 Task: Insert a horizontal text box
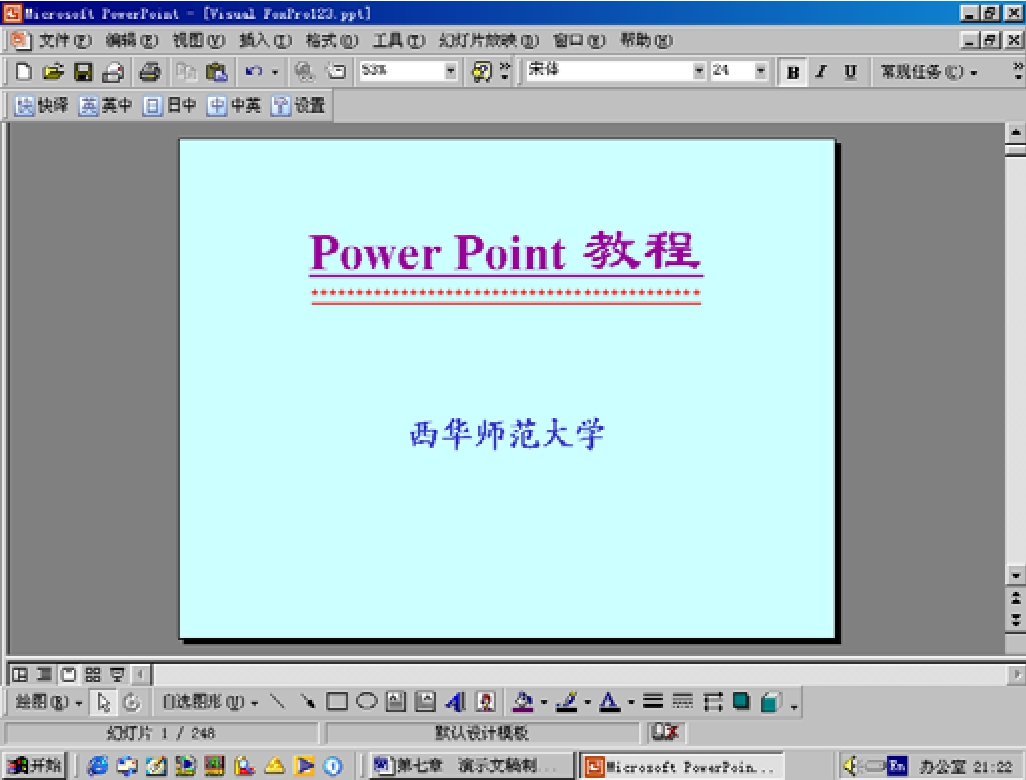(395, 702)
